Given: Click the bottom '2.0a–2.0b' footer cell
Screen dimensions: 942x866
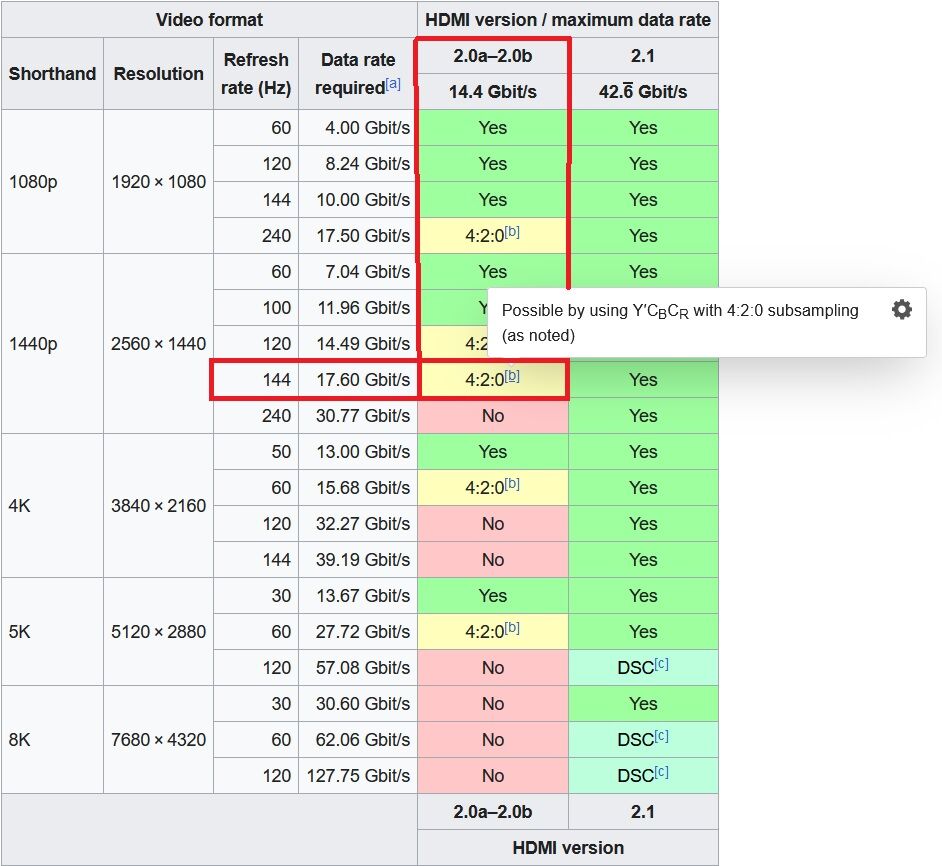Looking at the screenshot, I should point(493,812).
